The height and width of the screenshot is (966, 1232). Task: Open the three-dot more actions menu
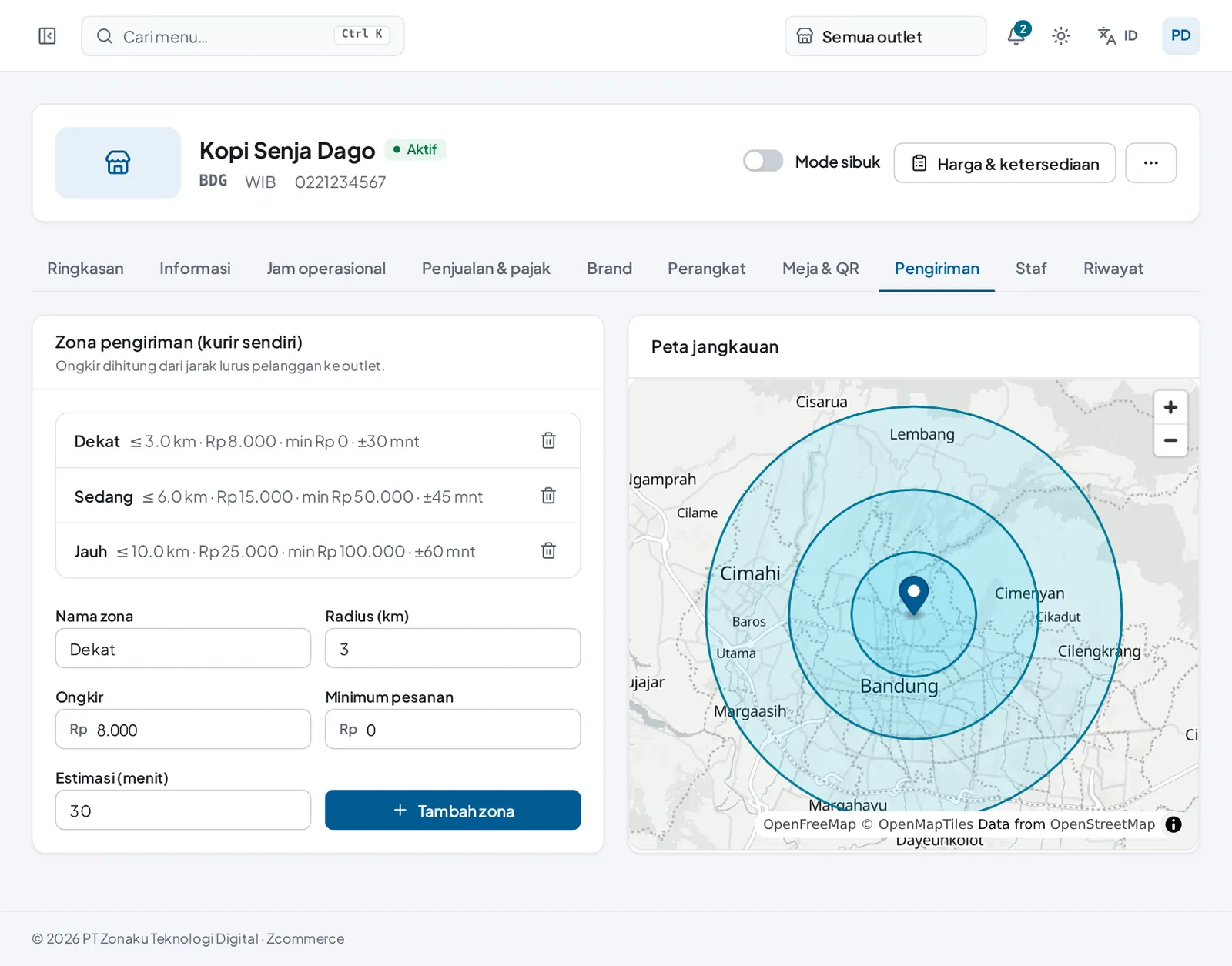pos(1150,163)
